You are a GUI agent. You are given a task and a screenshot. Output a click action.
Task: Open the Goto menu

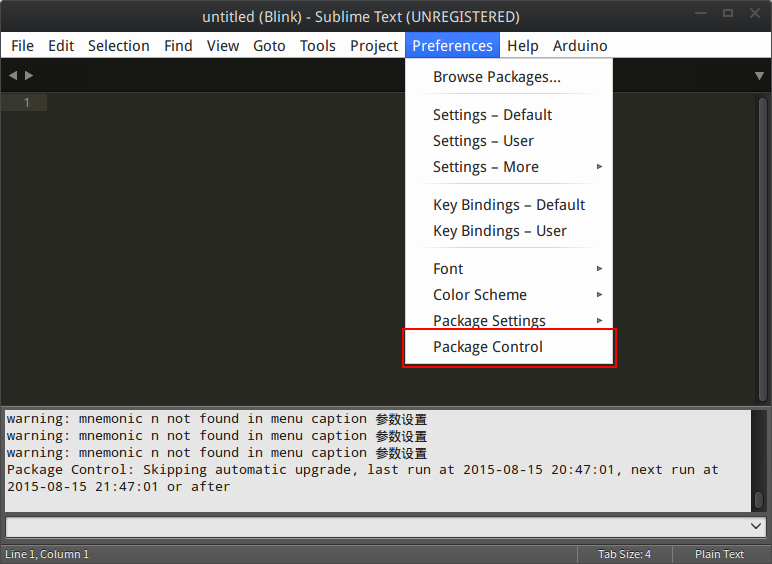tap(269, 46)
